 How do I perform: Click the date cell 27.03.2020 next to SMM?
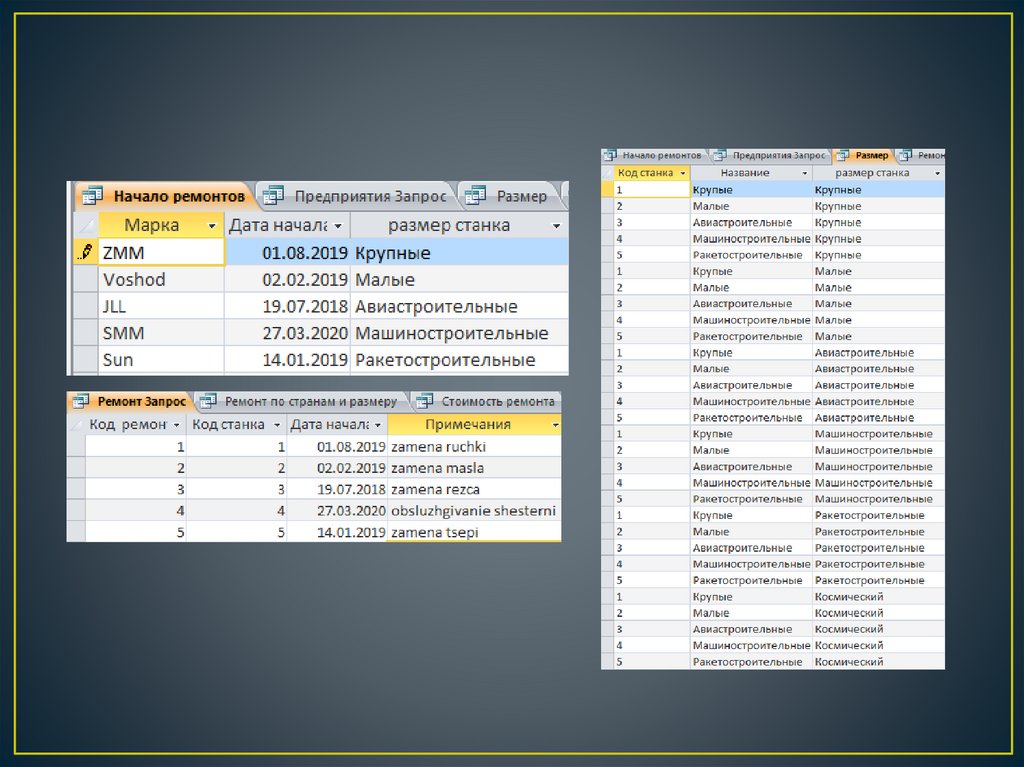[287, 333]
